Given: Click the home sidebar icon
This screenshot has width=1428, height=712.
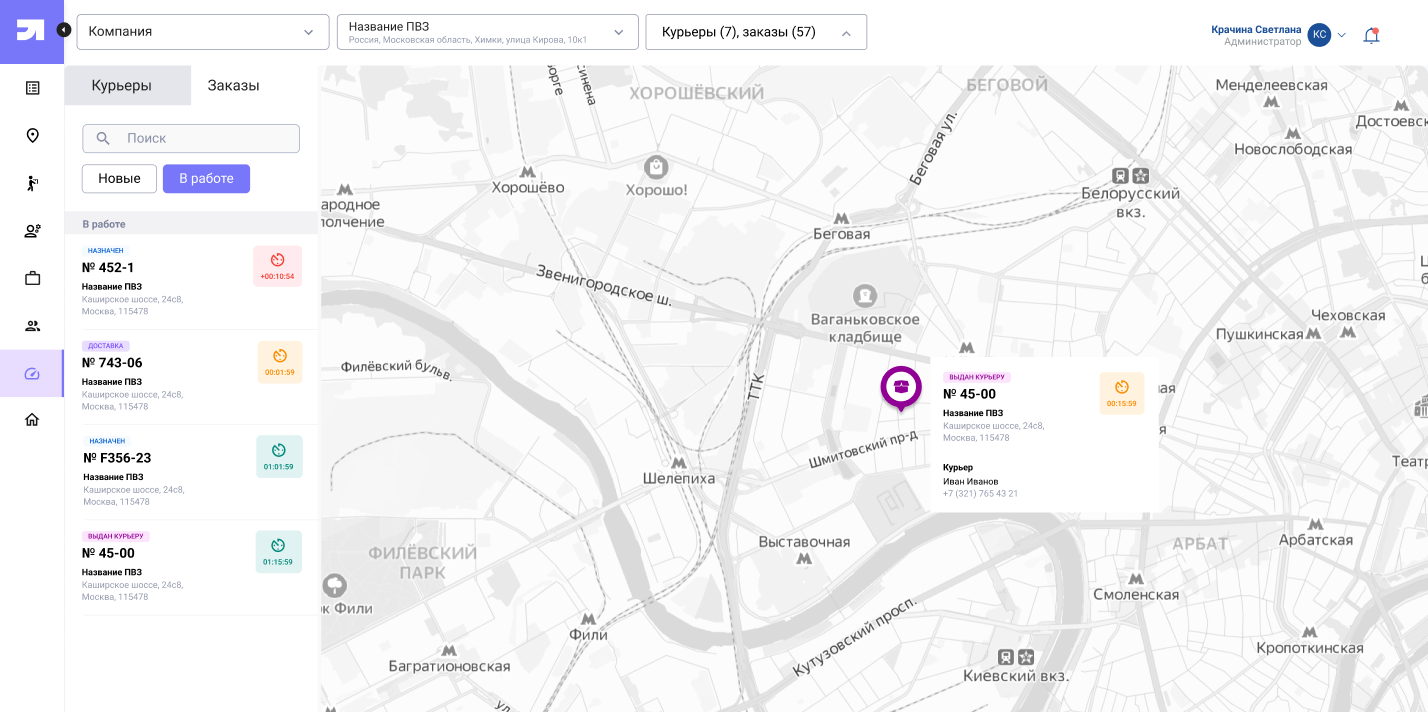Looking at the screenshot, I should coord(32,420).
